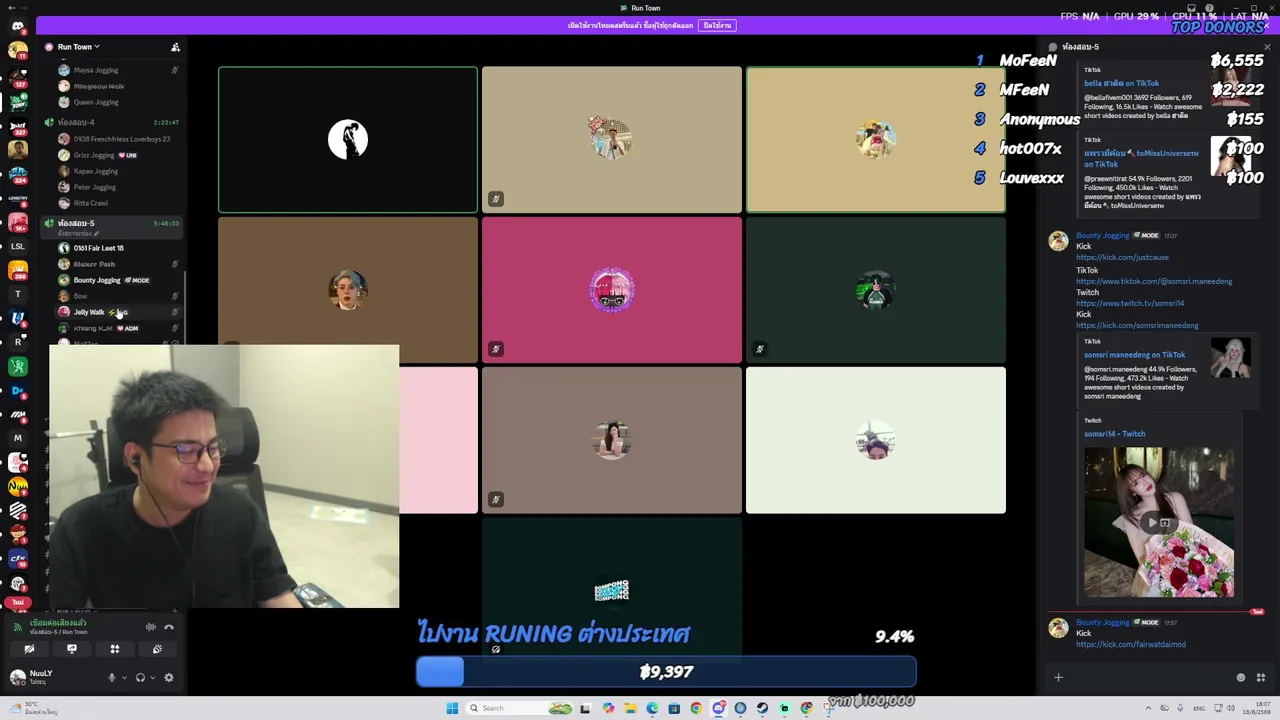Click the donation goal progress bar
Image resolution: width=1280 pixels, height=720 pixels.
pyautogui.click(x=666, y=672)
